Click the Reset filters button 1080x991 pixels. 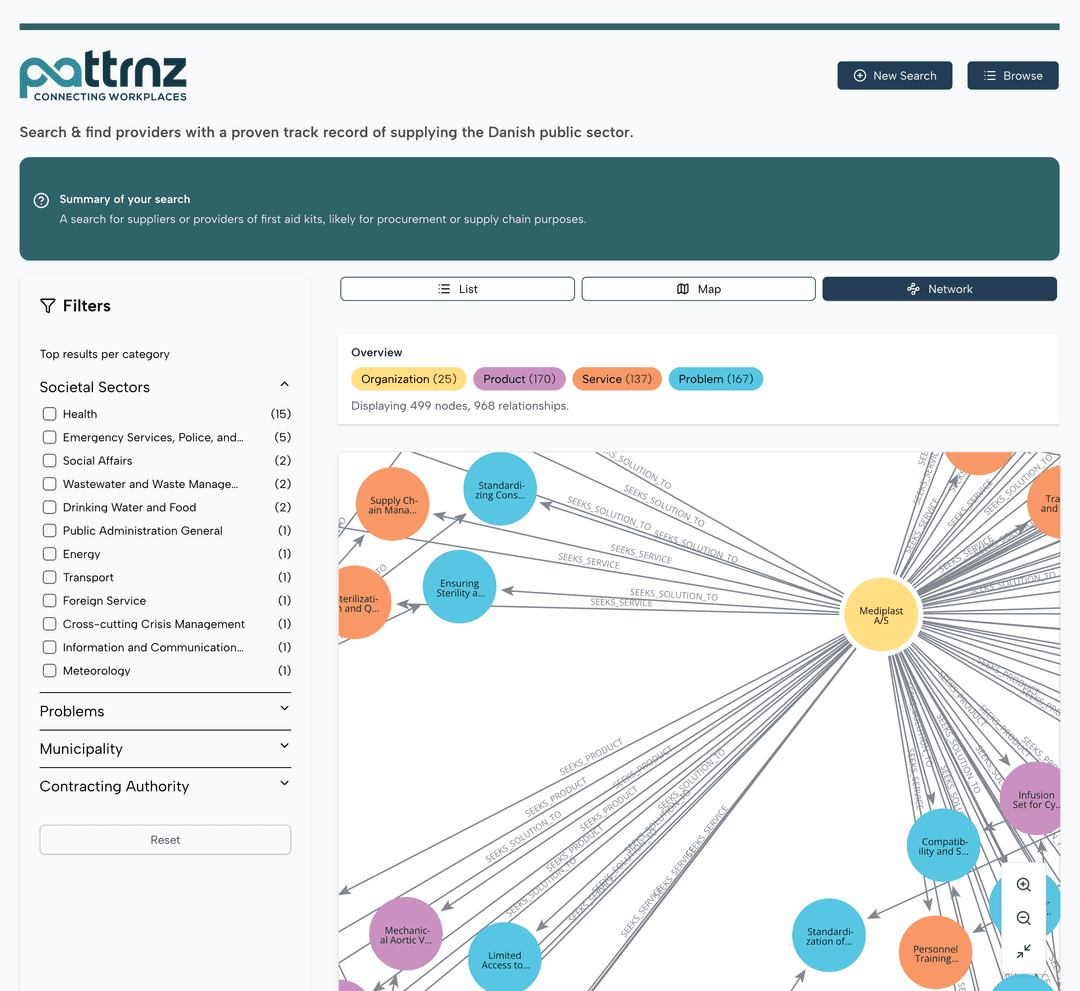click(x=165, y=839)
